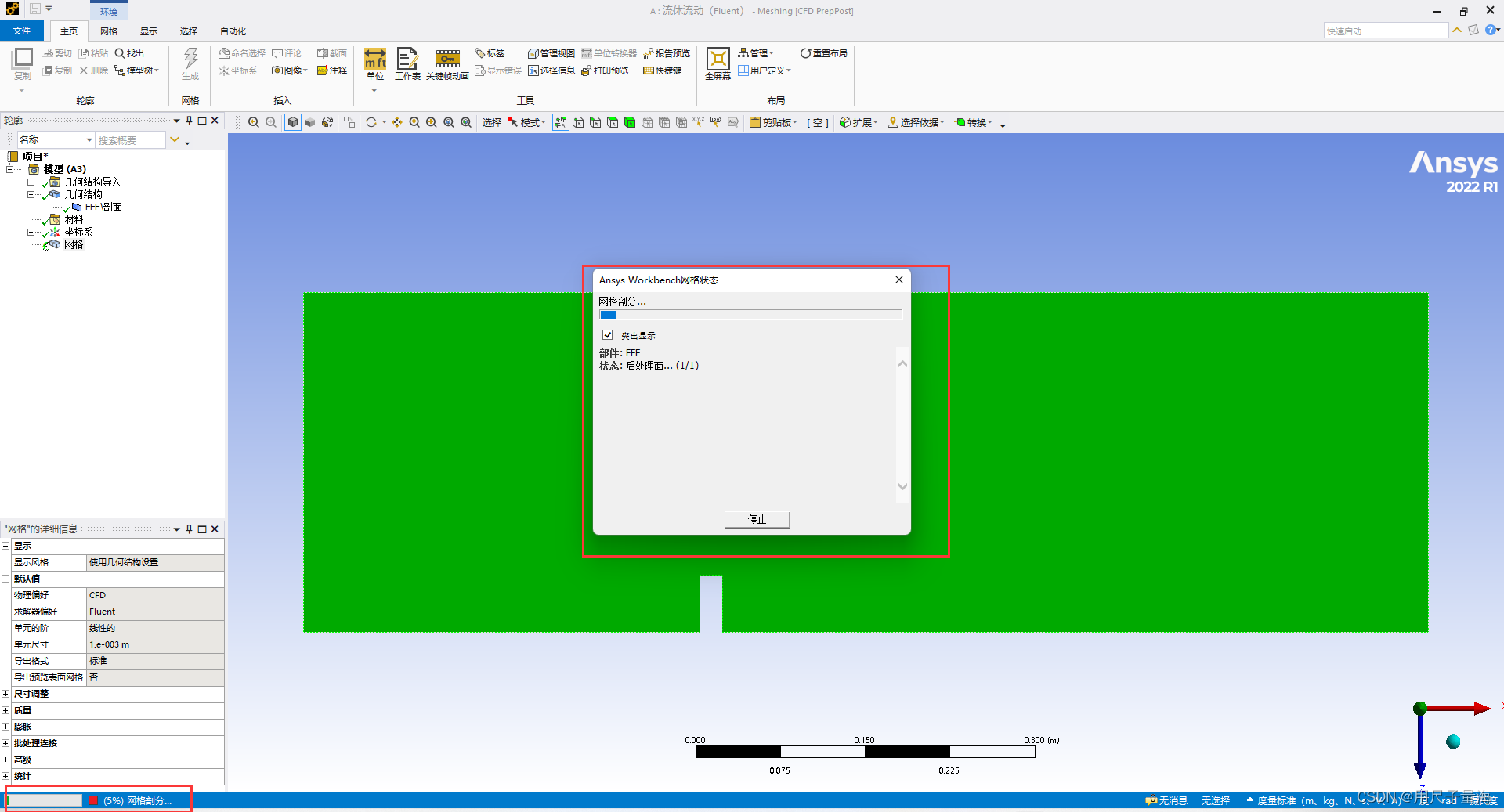
Task: Click the 标签 tag tool
Action: (490, 53)
